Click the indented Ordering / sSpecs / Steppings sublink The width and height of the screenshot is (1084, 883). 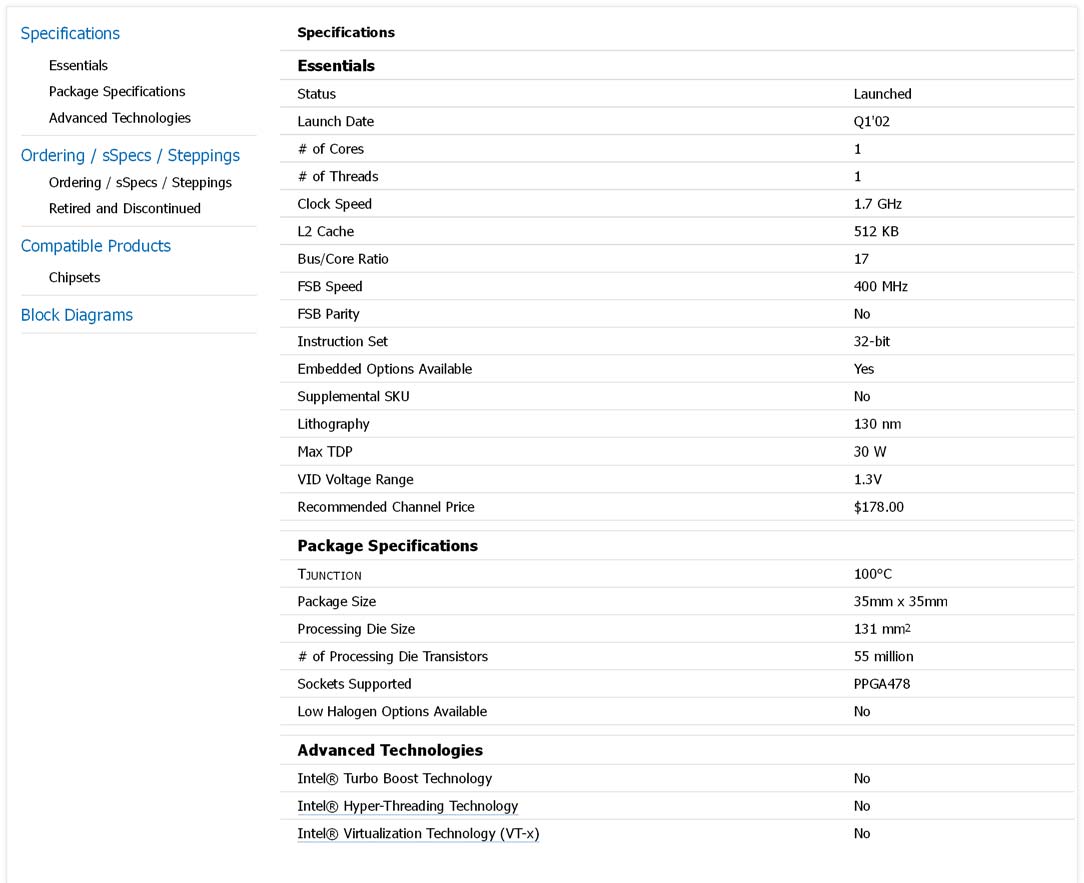click(x=140, y=182)
